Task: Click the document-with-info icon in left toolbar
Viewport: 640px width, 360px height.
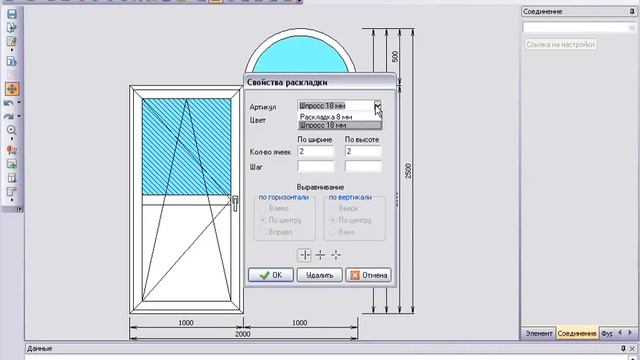Action: click(x=11, y=61)
